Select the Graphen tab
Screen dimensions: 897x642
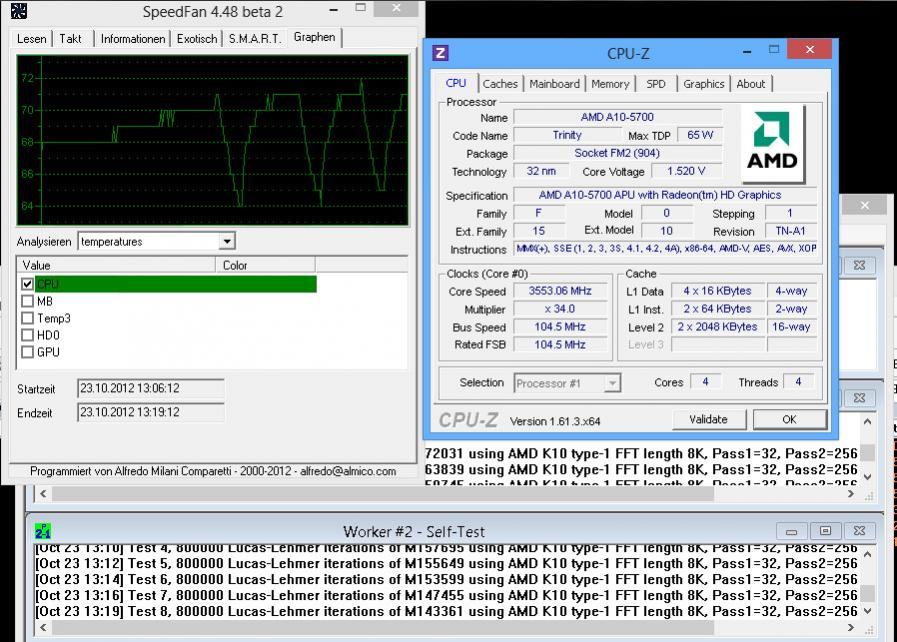click(315, 37)
